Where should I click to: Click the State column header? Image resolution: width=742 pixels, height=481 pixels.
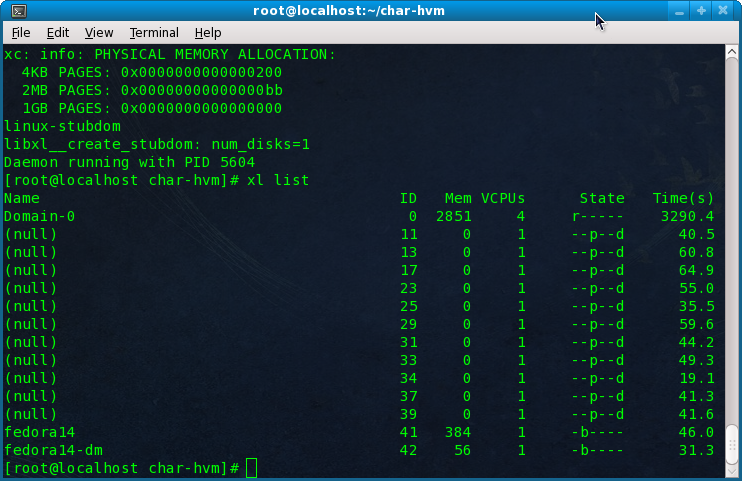click(x=601, y=198)
